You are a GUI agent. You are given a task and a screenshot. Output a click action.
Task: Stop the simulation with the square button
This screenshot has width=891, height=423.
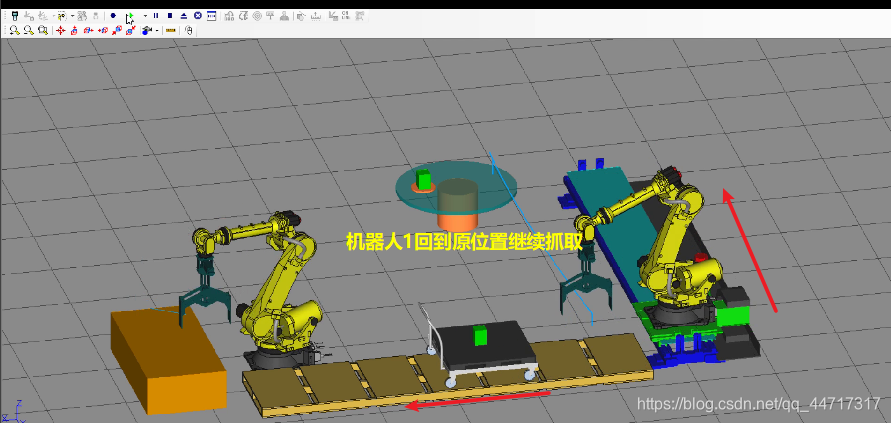(x=170, y=16)
